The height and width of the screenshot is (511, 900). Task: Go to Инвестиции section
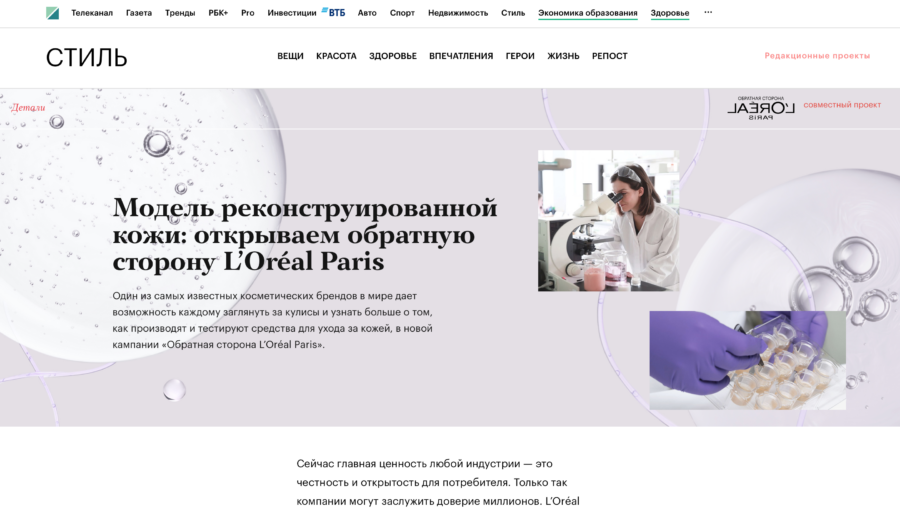coord(292,13)
